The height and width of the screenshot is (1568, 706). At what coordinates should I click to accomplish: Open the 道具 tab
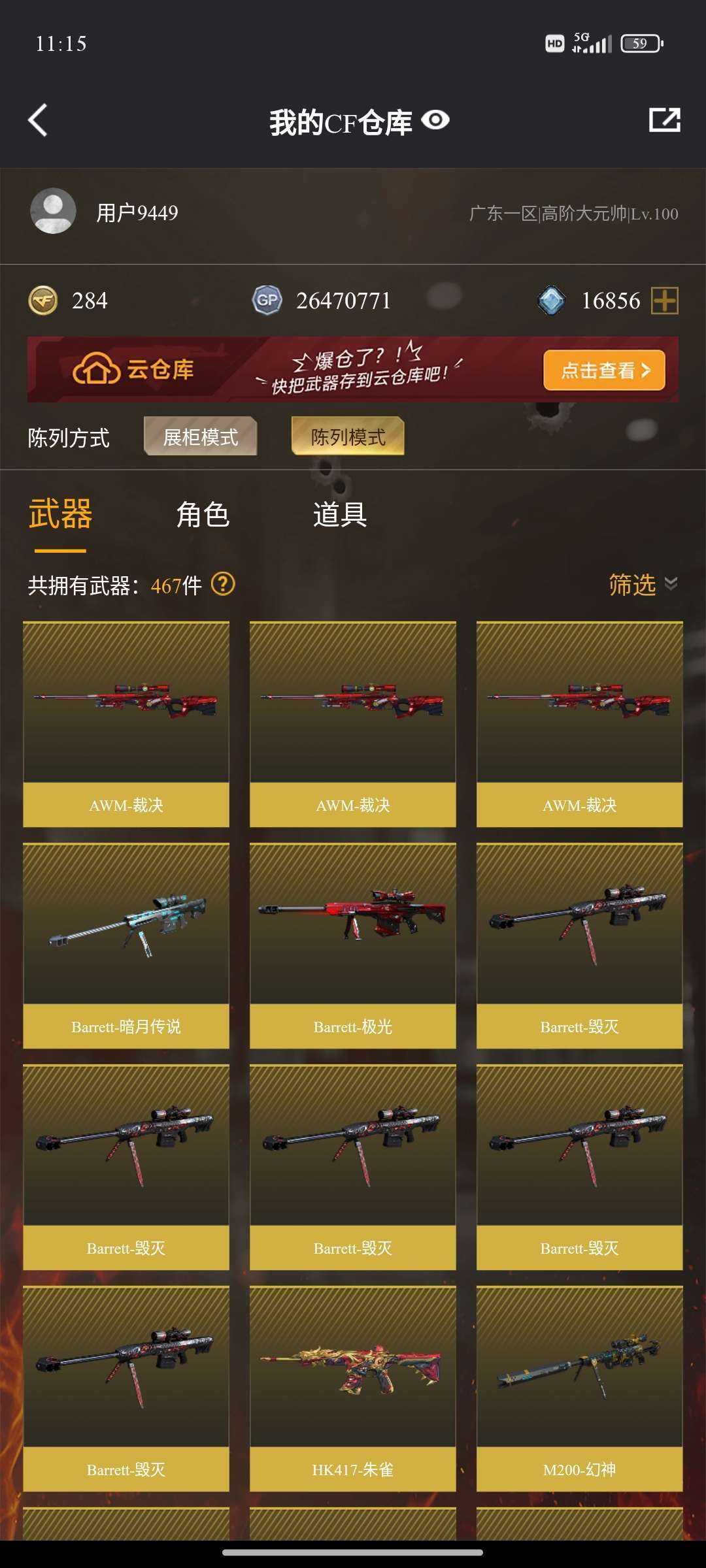pyautogui.click(x=340, y=515)
